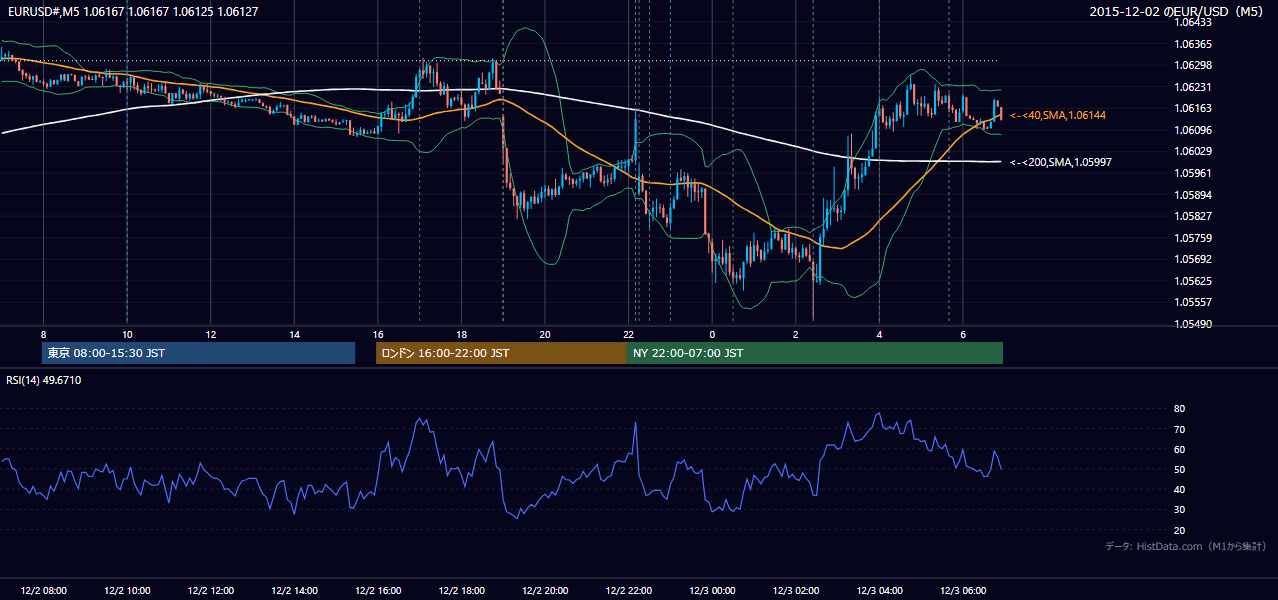Click price axis value 1.05894
Screen dimensions: 1278x600
tap(1193, 194)
